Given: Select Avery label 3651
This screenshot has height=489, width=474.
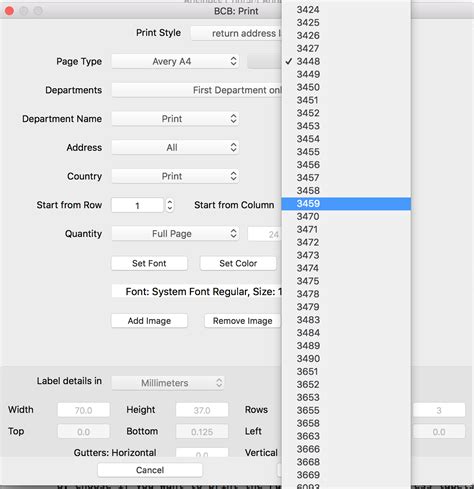Looking at the screenshot, I should click(x=346, y=371).
